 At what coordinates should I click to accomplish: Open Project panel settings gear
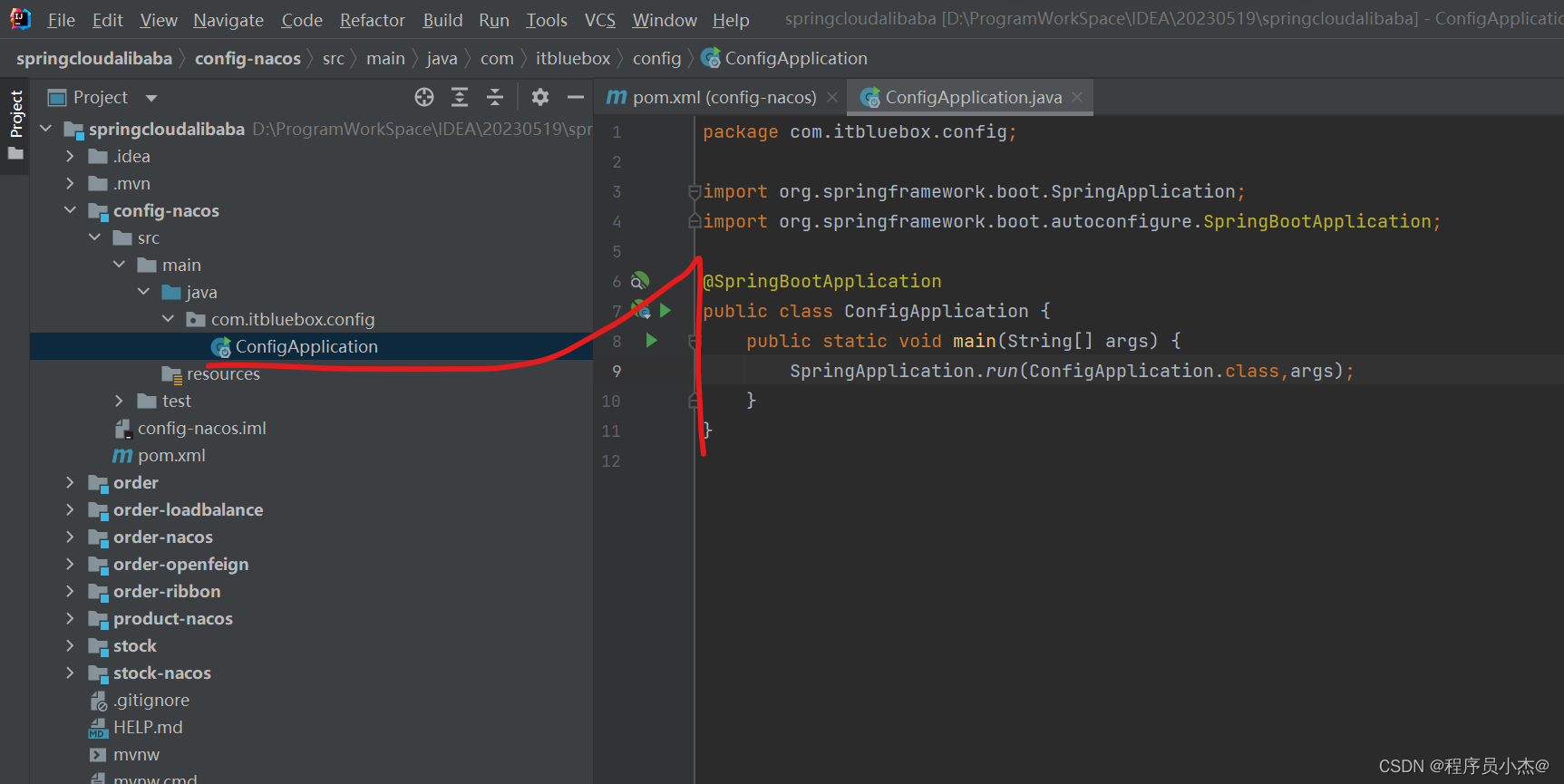(540, 97)
